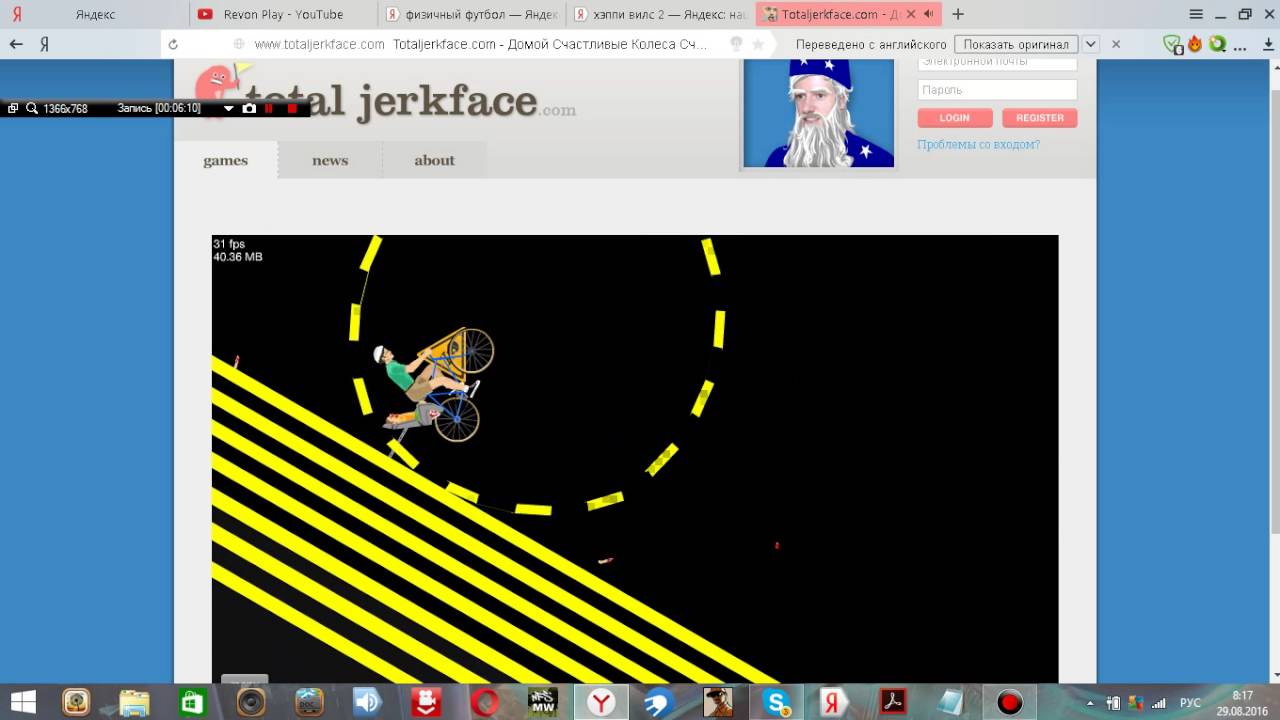
Task: Click the LOGIN button
Action: pos(955,118)
